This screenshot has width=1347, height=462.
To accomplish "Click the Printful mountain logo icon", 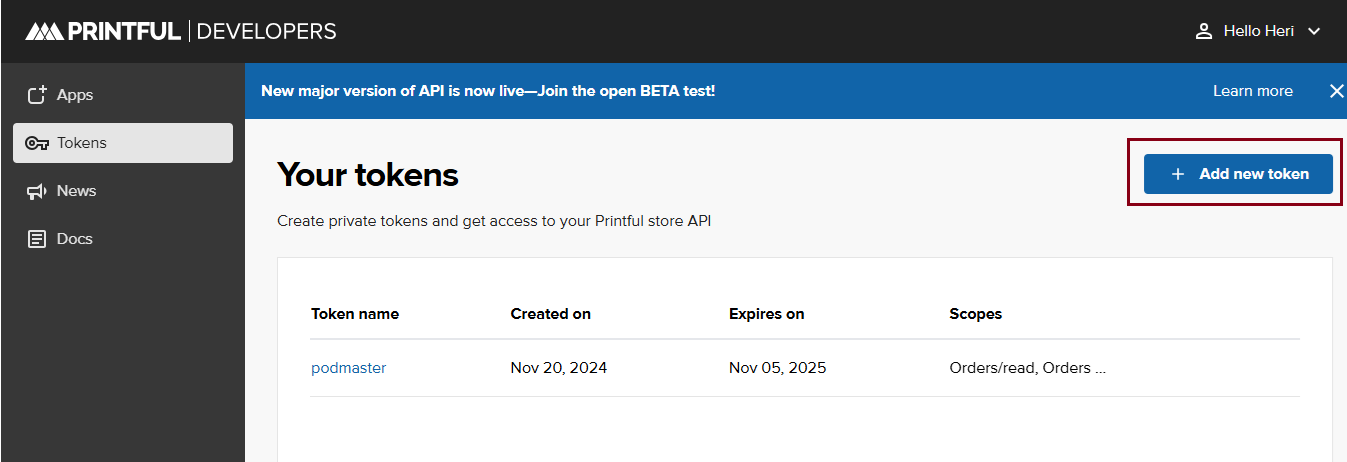I will 44,31.
